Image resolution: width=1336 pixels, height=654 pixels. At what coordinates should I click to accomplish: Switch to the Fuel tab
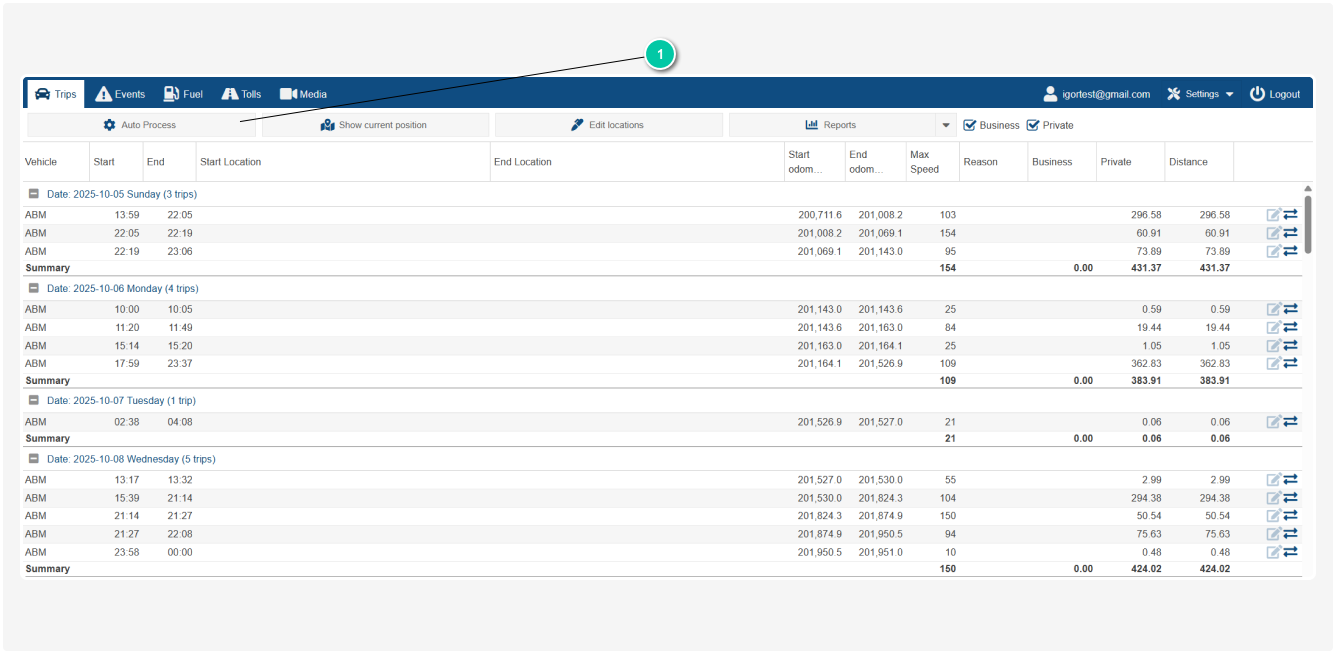tap(183, 94)
